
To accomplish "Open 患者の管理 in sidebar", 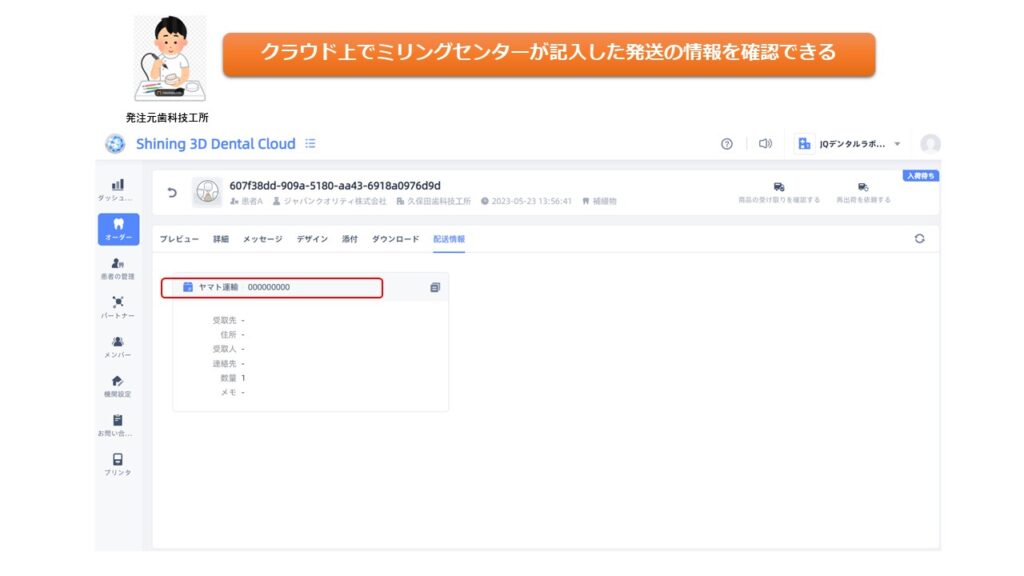I will point(118,268).
